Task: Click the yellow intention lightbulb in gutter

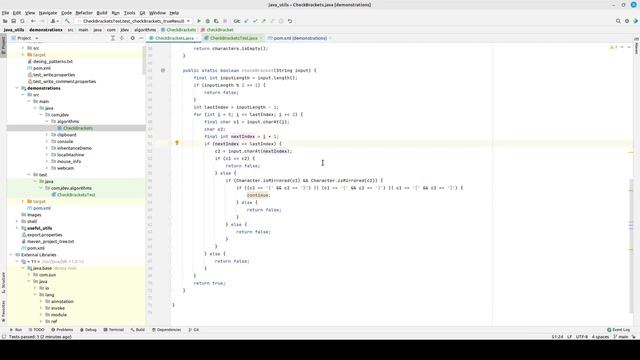Action: click(177, 143)
